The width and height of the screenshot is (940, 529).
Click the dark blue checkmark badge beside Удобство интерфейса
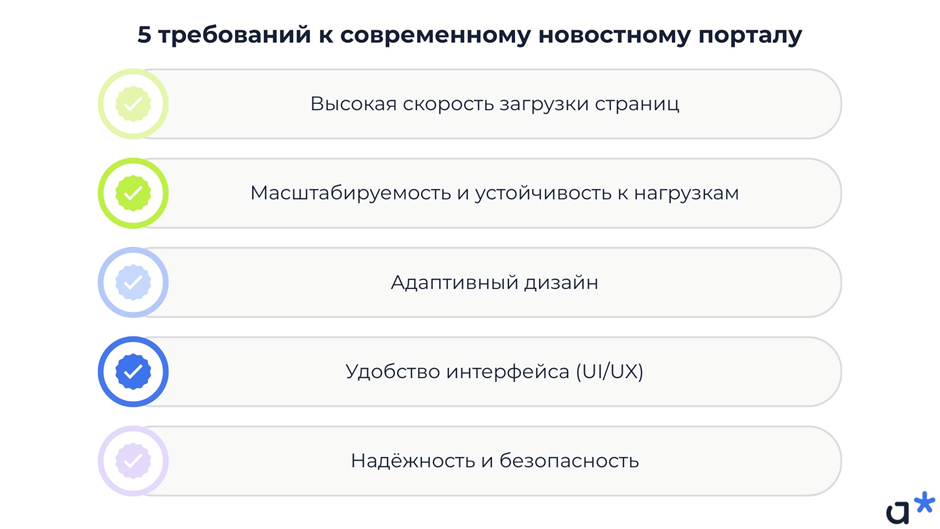(x=133, y=372)
